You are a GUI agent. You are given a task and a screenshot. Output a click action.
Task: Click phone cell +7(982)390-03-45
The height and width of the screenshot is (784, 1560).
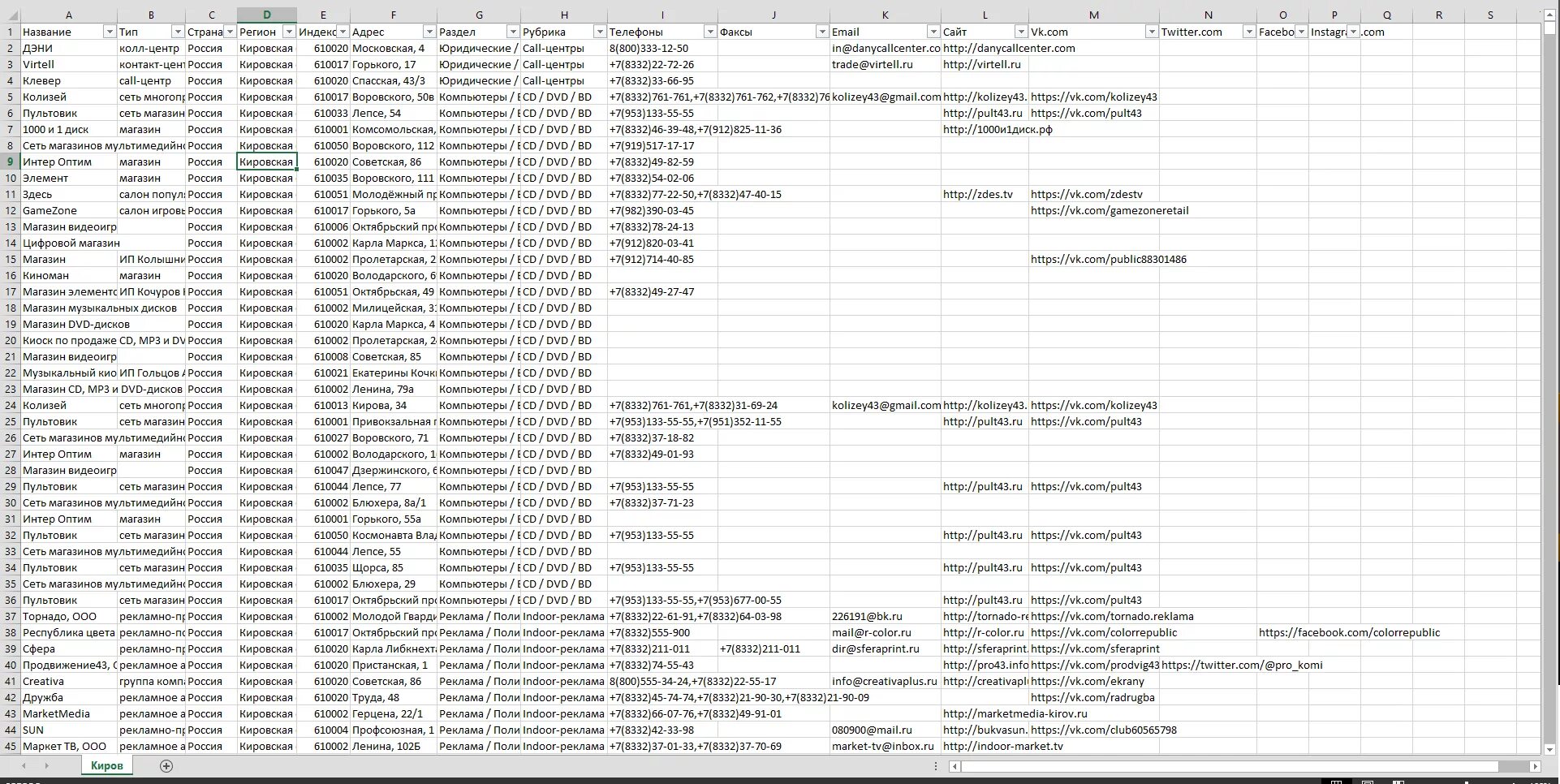tap(662, 210)
